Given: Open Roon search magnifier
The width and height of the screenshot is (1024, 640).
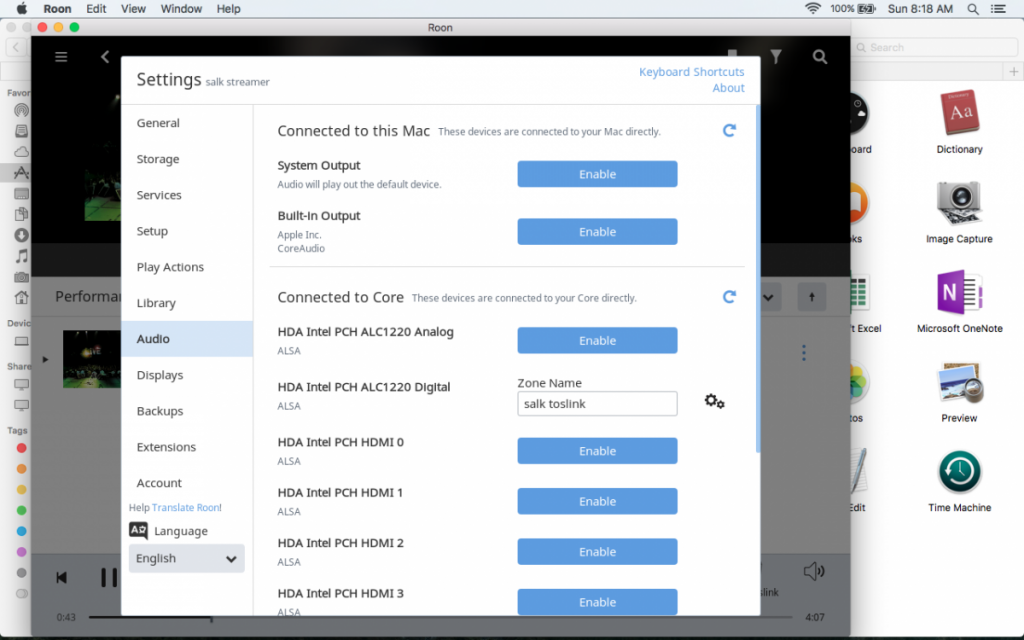Looking at the screenshot, I should click(820, 57).
